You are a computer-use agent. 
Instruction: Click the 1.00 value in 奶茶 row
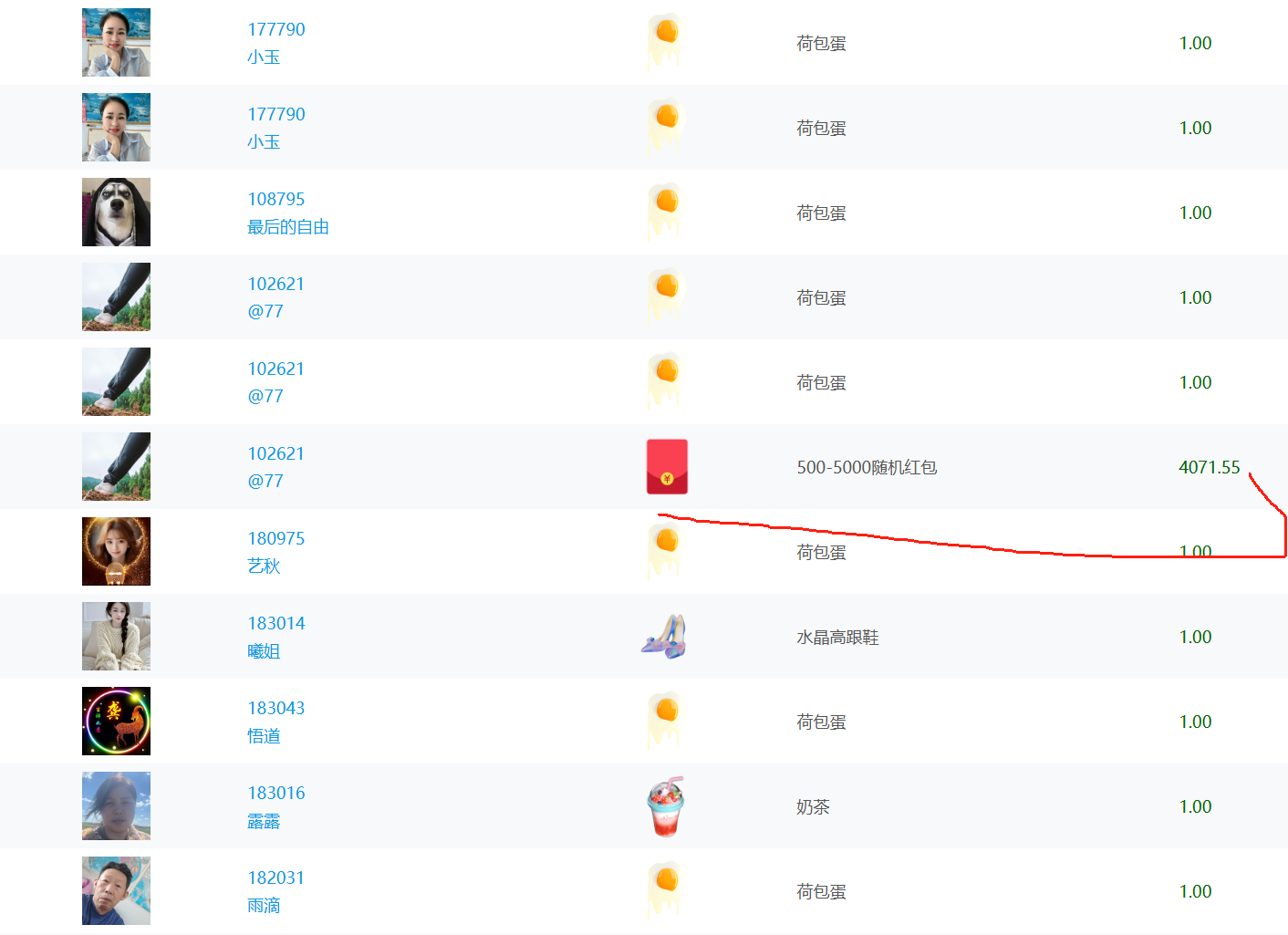click(x=1195, y=806)
